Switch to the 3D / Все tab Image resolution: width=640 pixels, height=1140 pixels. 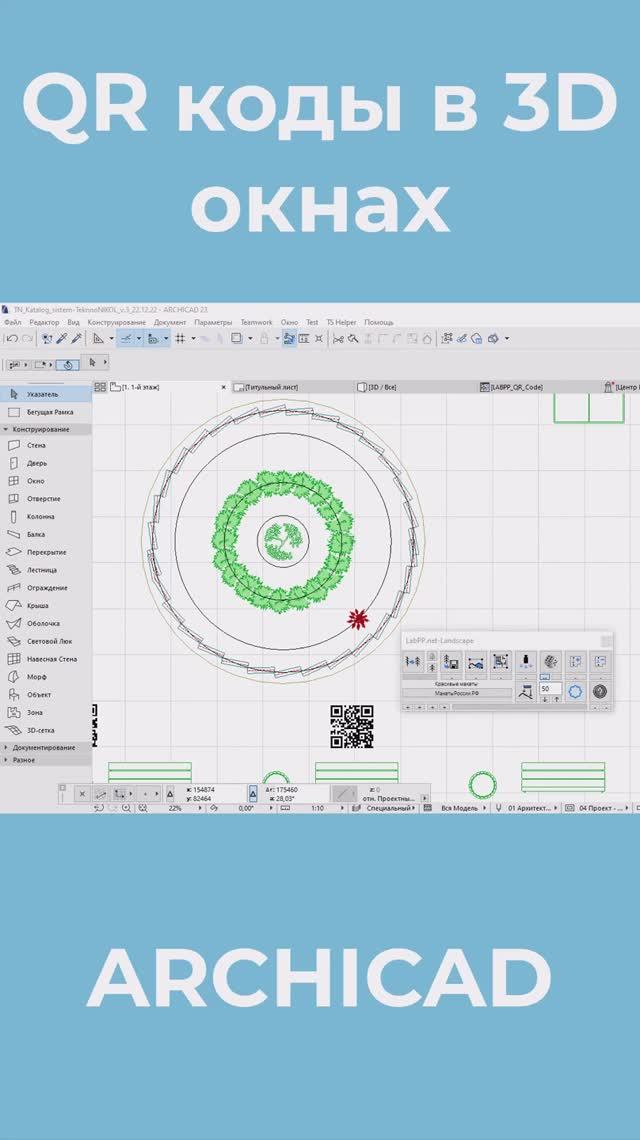(x=418, y=387)
